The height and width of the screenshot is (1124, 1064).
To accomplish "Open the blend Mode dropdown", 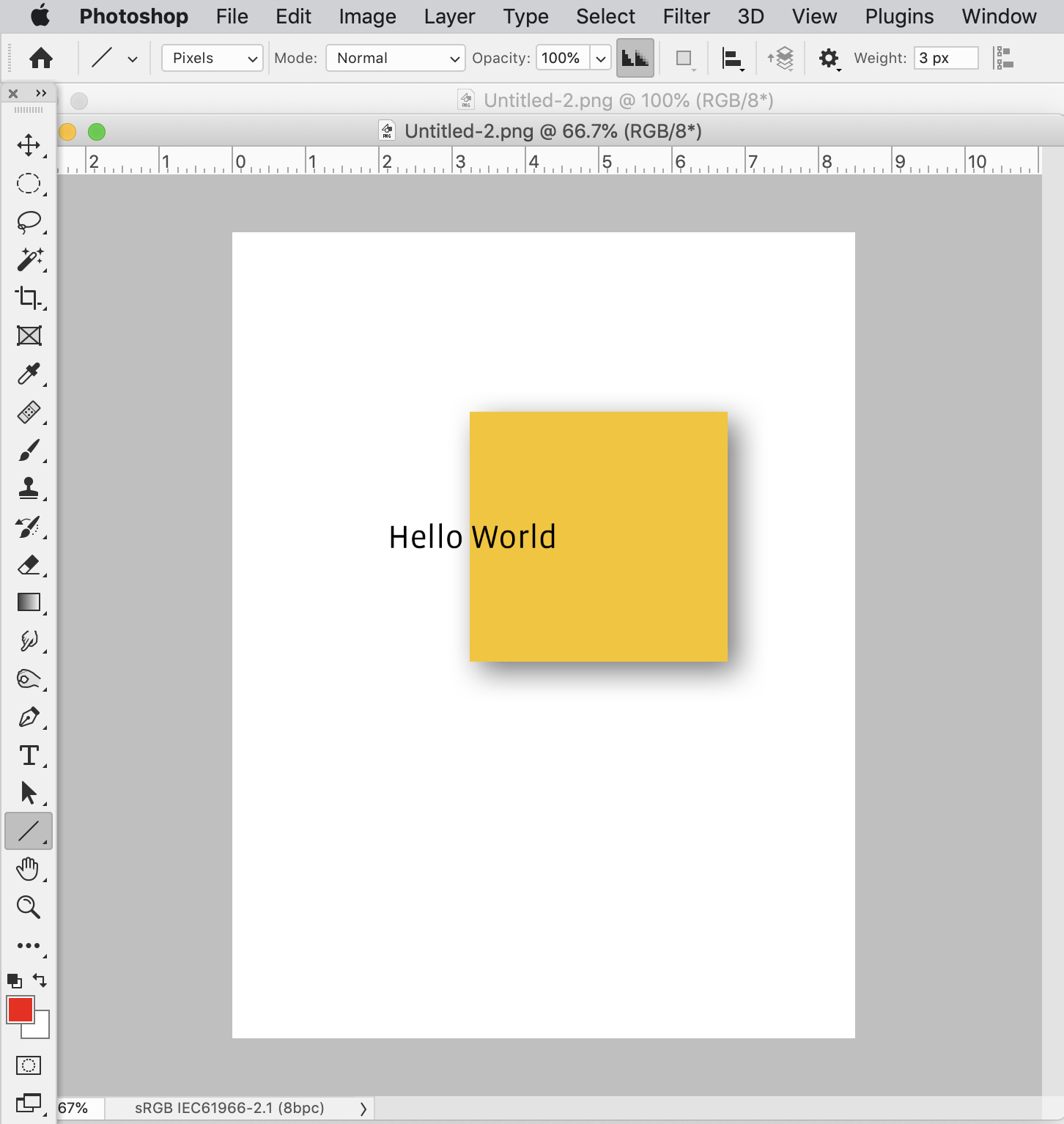I will [395, 58].
